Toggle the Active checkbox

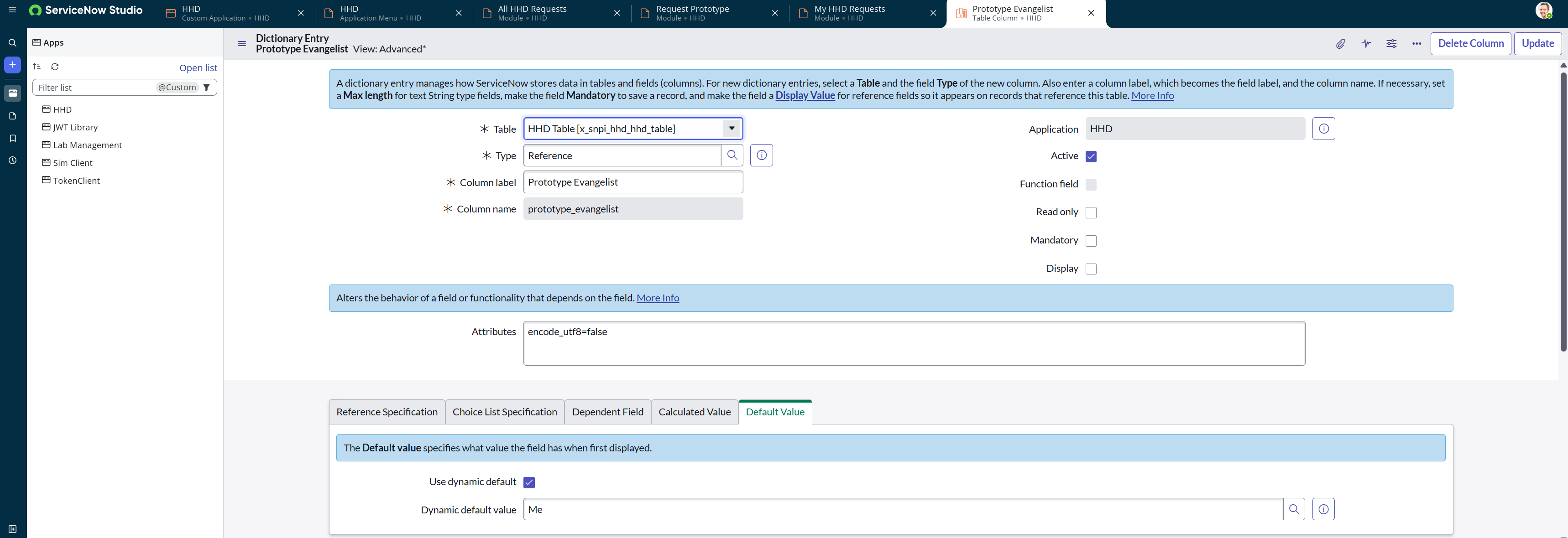tap(1091, 156)
